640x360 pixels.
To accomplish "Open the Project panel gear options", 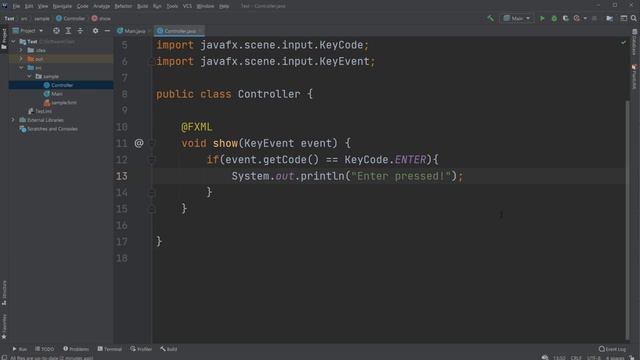I will 95,31.
